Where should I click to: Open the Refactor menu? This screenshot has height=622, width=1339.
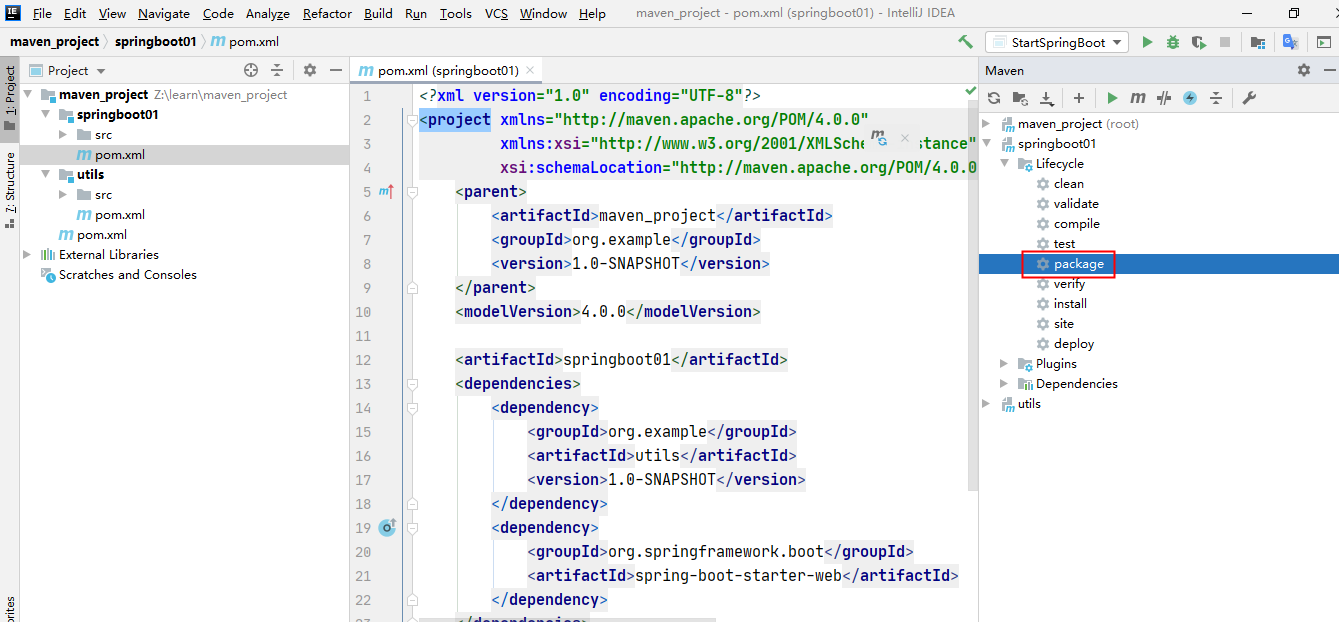click(x=327, y=13)
